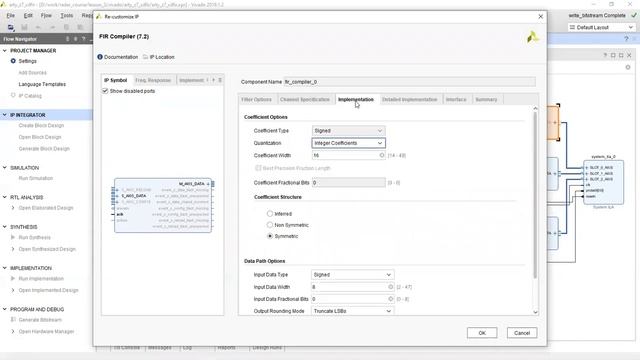
Task: Open the Edit menu
Action: click(x=28, y=15)
